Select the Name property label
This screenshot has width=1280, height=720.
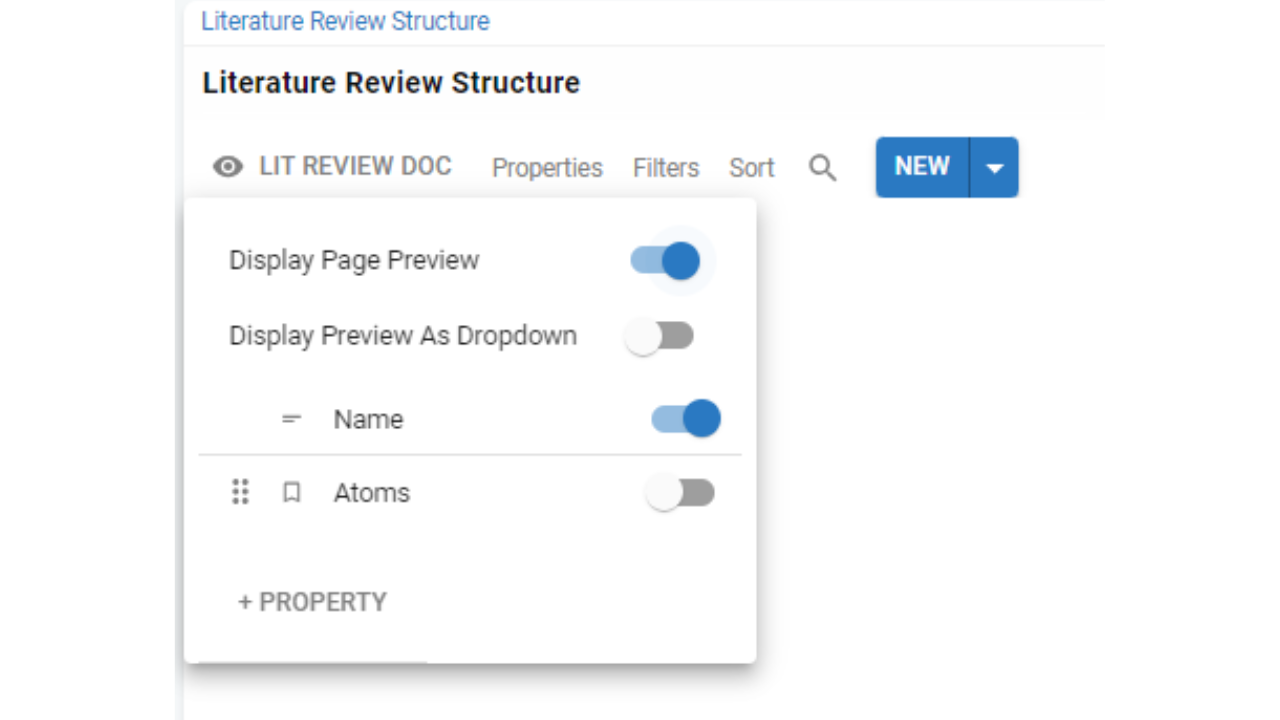pyautogui.click(x=368, y=419)
